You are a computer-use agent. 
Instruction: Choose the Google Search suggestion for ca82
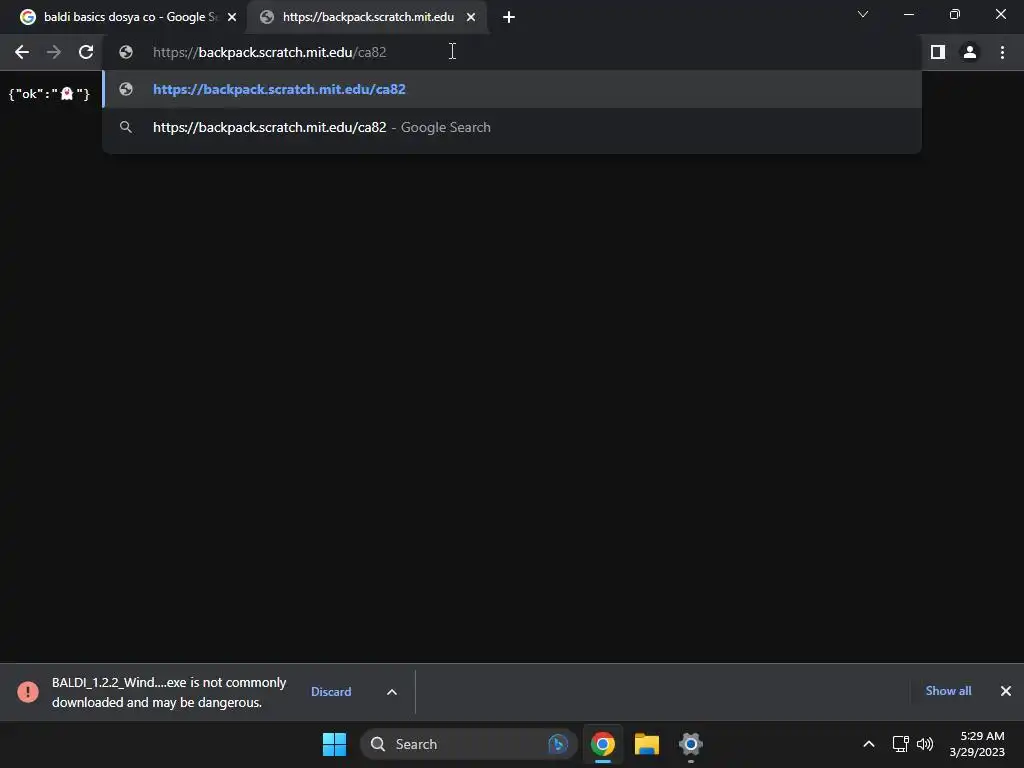pyautogui.click(x=512, y=127)
